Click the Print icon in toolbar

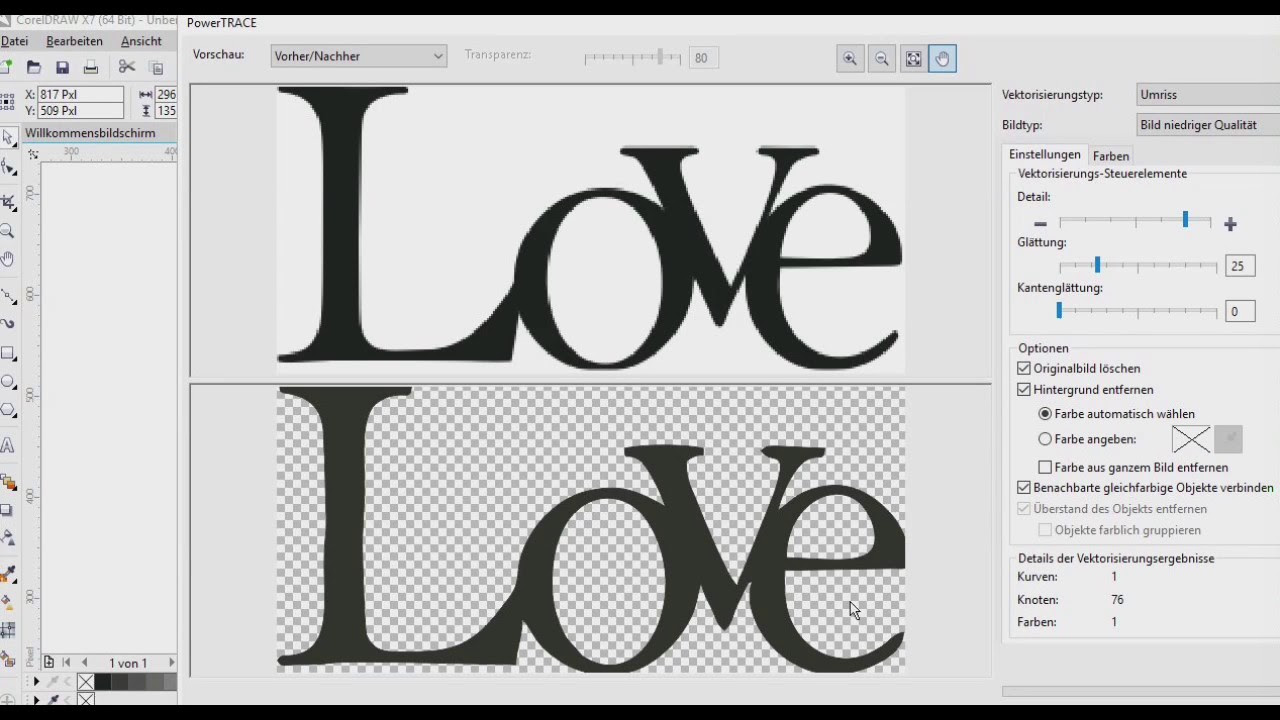pyautogui.click(x=91, y=67)
